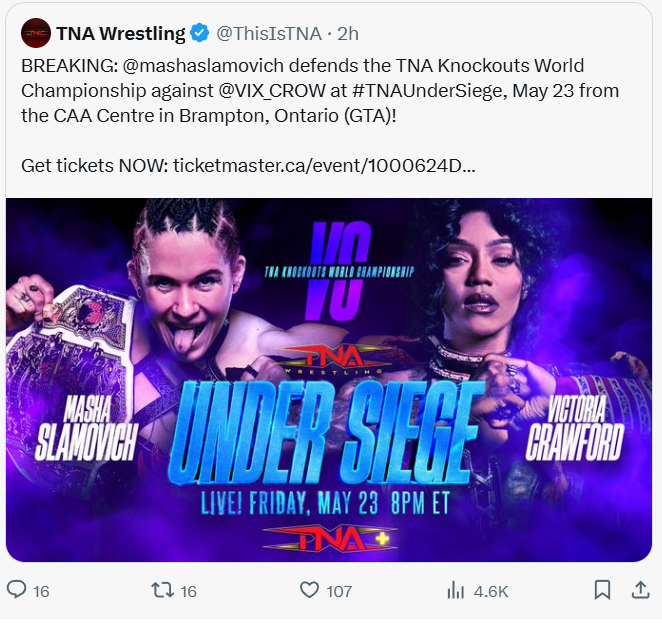Click the share upload arrow icon

click(x=640, y=590)
